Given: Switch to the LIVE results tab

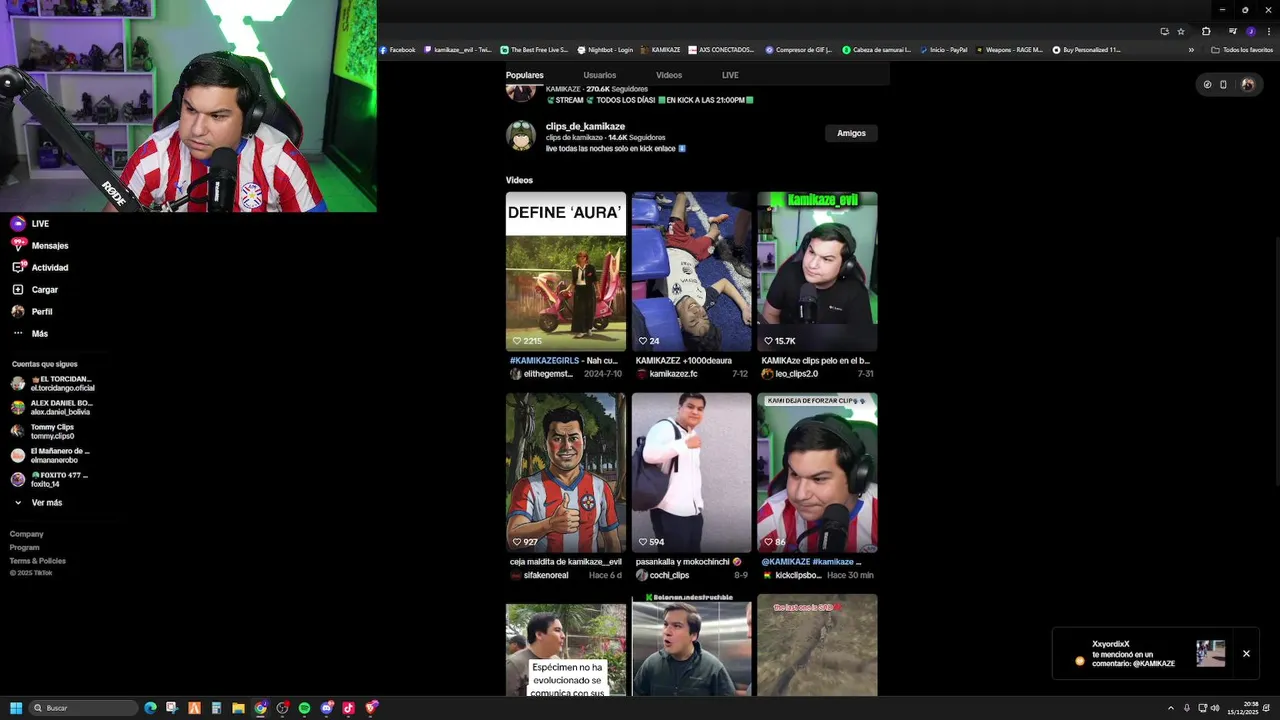Looking at the screenshot, I should click(x=730, y=75).
